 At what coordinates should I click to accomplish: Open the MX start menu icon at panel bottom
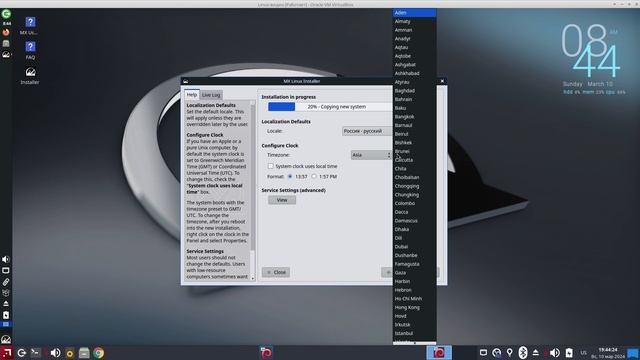tap(6, 340)
